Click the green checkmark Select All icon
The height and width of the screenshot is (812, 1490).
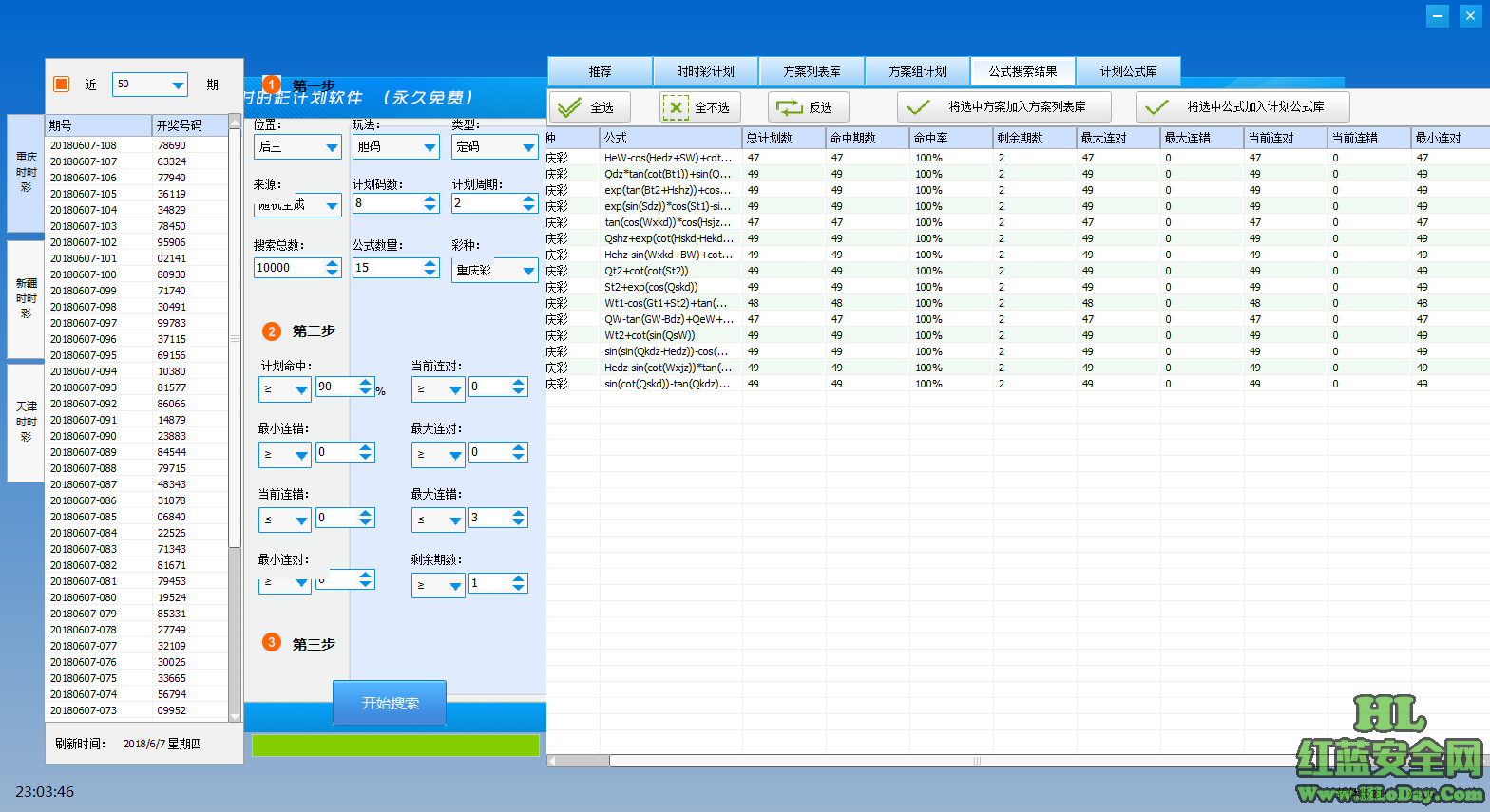coord(569,107)
